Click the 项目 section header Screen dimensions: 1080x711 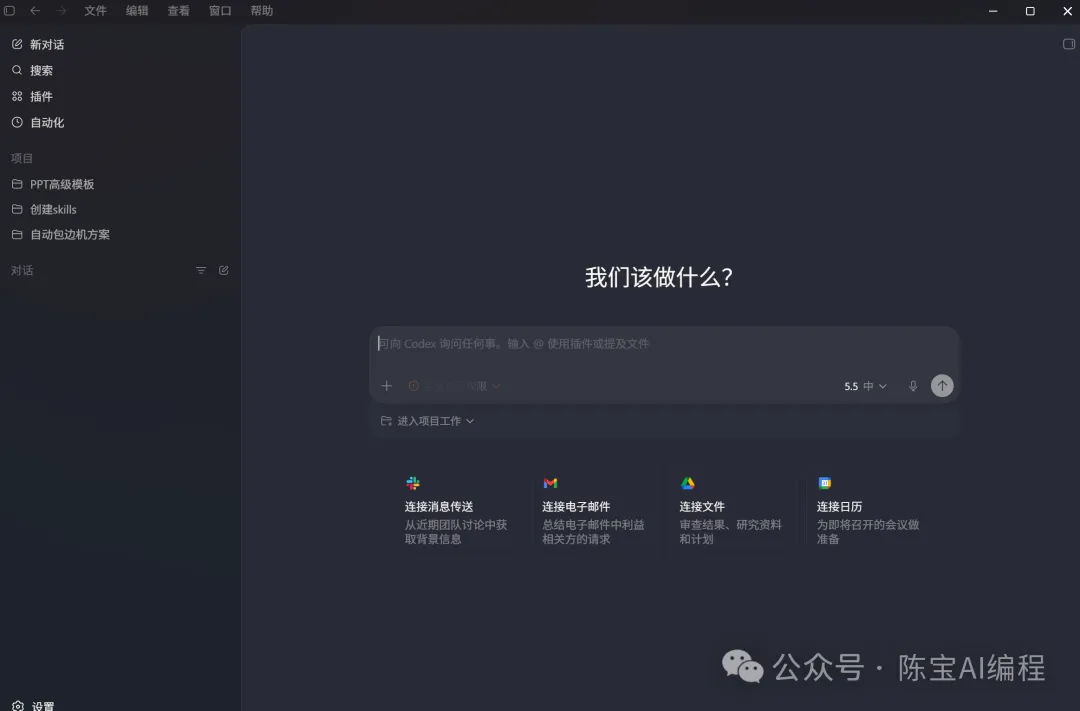coord(22,158)
